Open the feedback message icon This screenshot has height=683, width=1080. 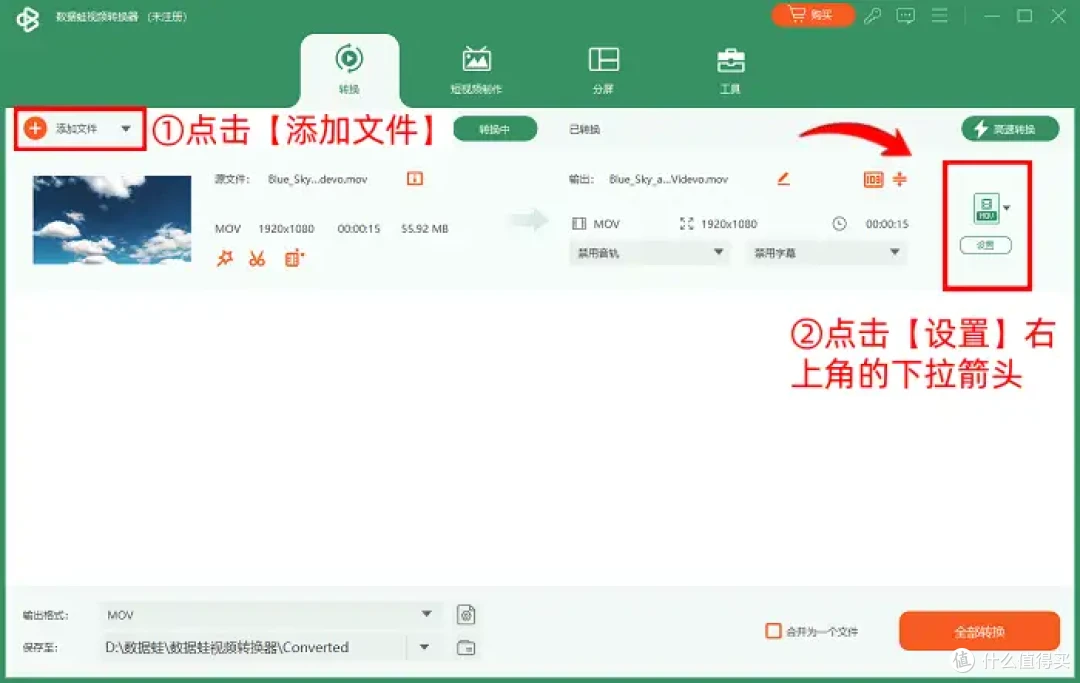[906, 15]
